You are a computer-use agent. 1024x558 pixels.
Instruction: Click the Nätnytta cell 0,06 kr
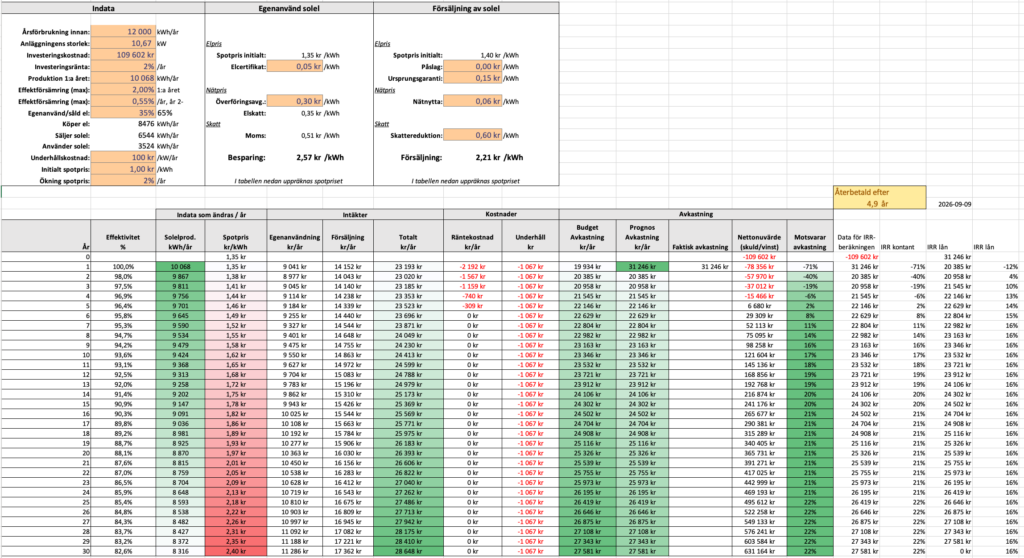tap(473, 101)
